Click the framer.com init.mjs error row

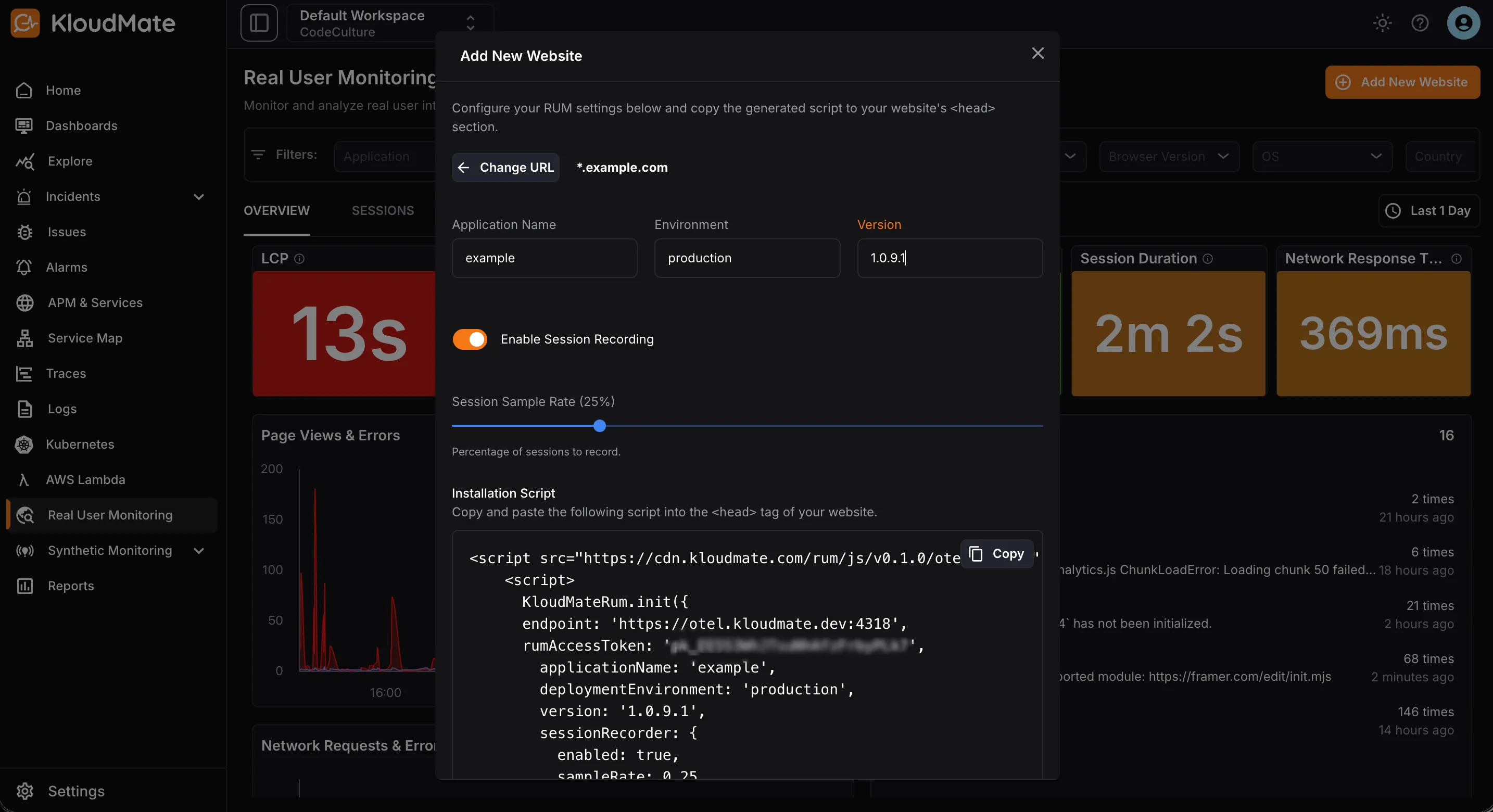tap(1257, 668)
